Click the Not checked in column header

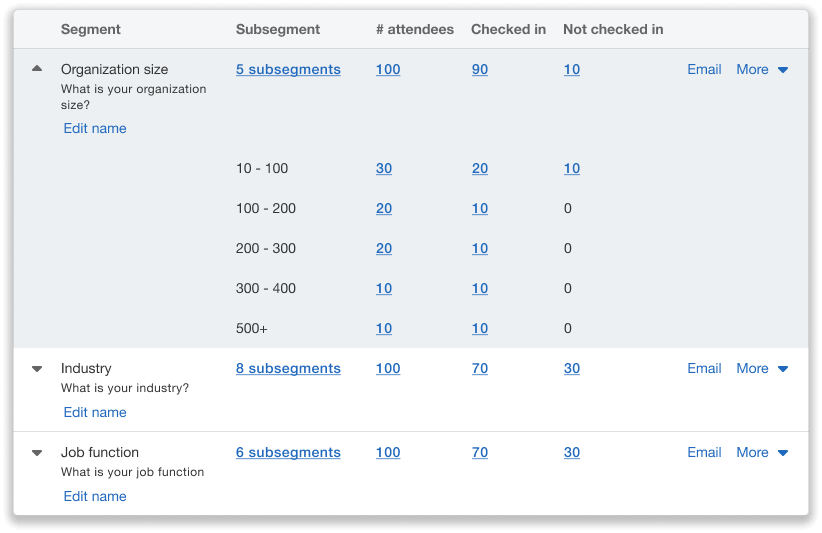point(613,29)
